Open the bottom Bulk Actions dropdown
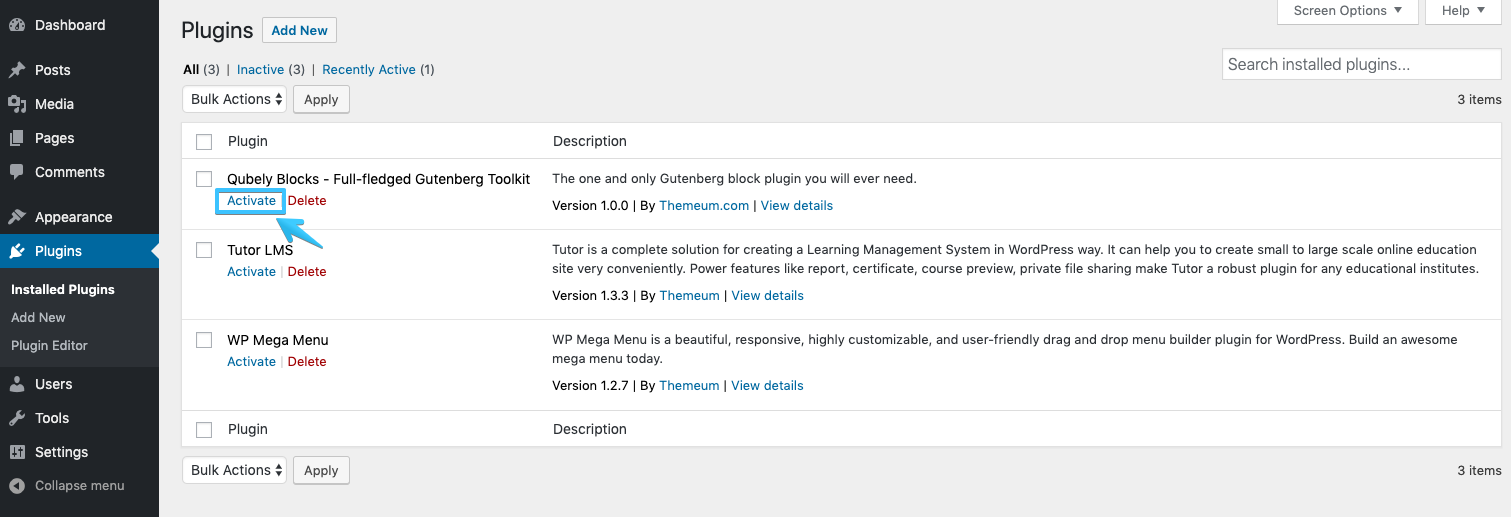Image resolution: width=1511 pixels, height=517 pixels. pos(234,470)
